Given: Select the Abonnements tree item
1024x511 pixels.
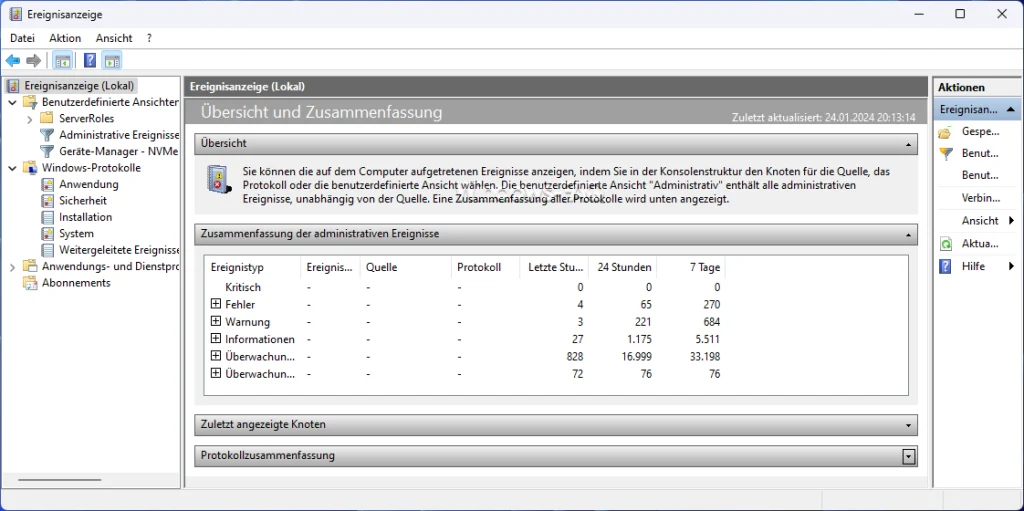Looking at the screenshot, I should [x=76, y=282].
